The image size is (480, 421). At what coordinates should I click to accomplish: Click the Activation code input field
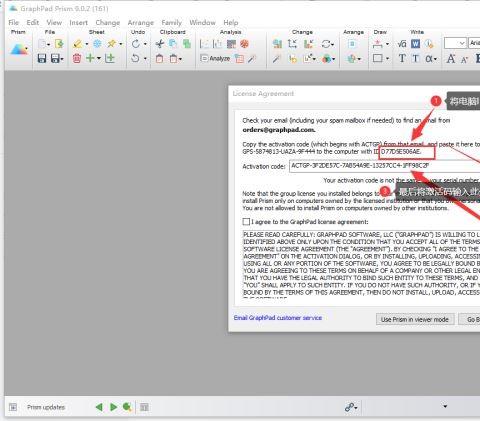(385, 166)
